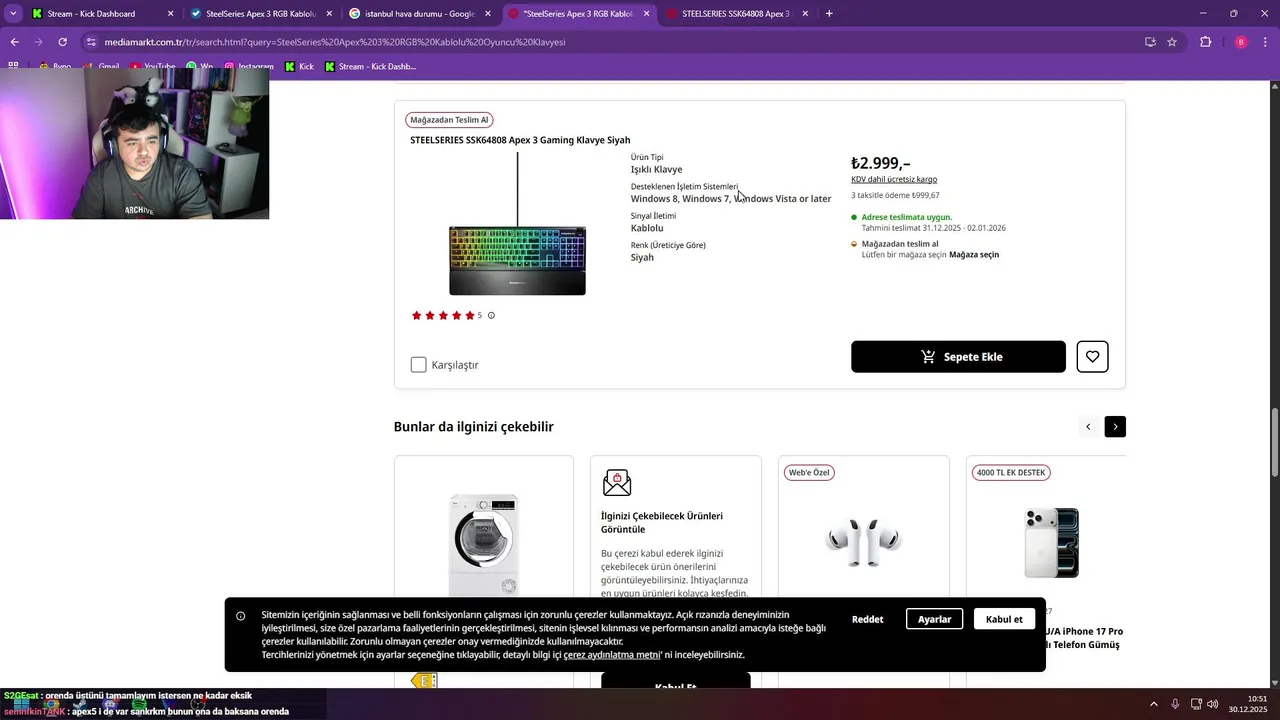Reload the MediaMarkt page
Image resolution: width=1280 pixels, height=720 pixels.
click(62, 42)
